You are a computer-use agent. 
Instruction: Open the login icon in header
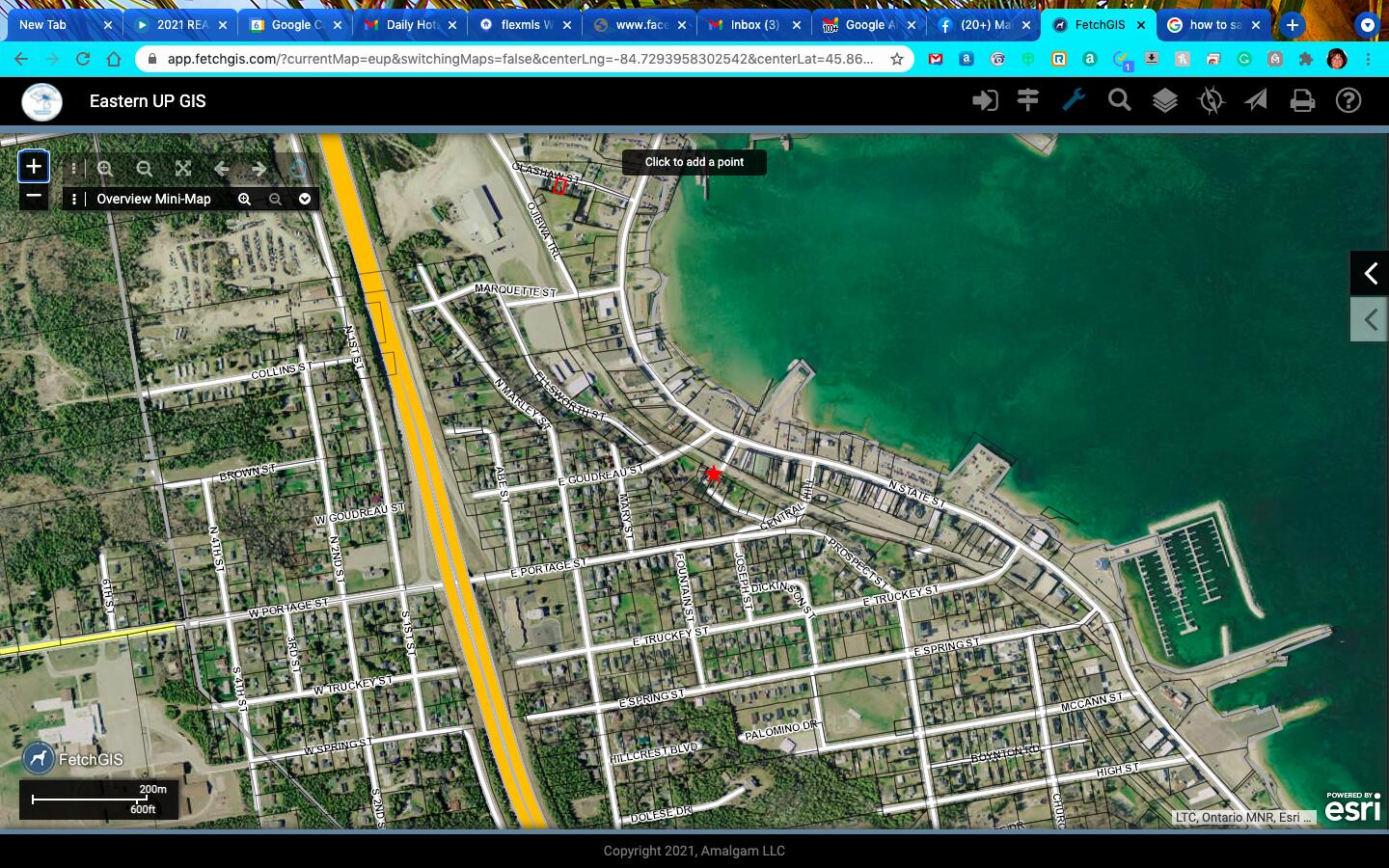984,100
